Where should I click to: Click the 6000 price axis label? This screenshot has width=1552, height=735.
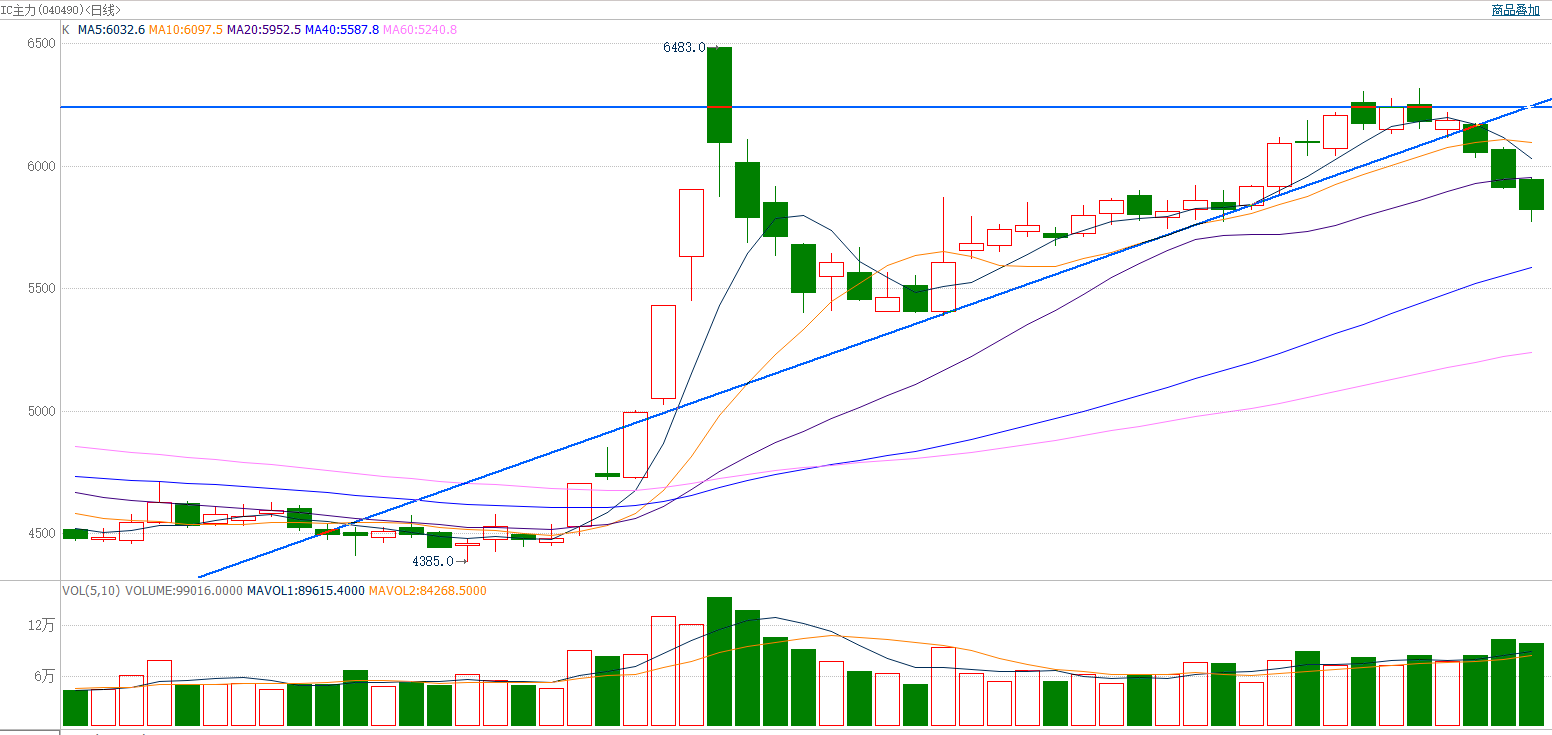[x=42, y=167]
